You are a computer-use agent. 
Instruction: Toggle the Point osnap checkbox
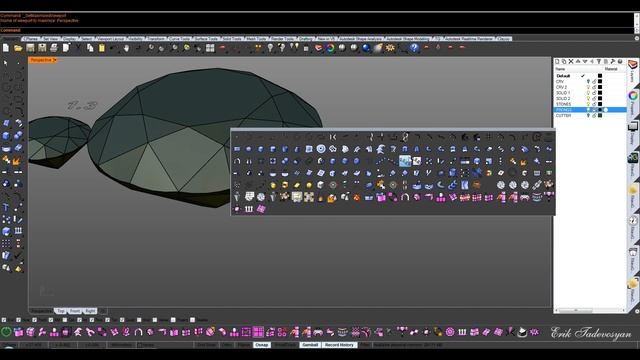(x=35, y=320)
